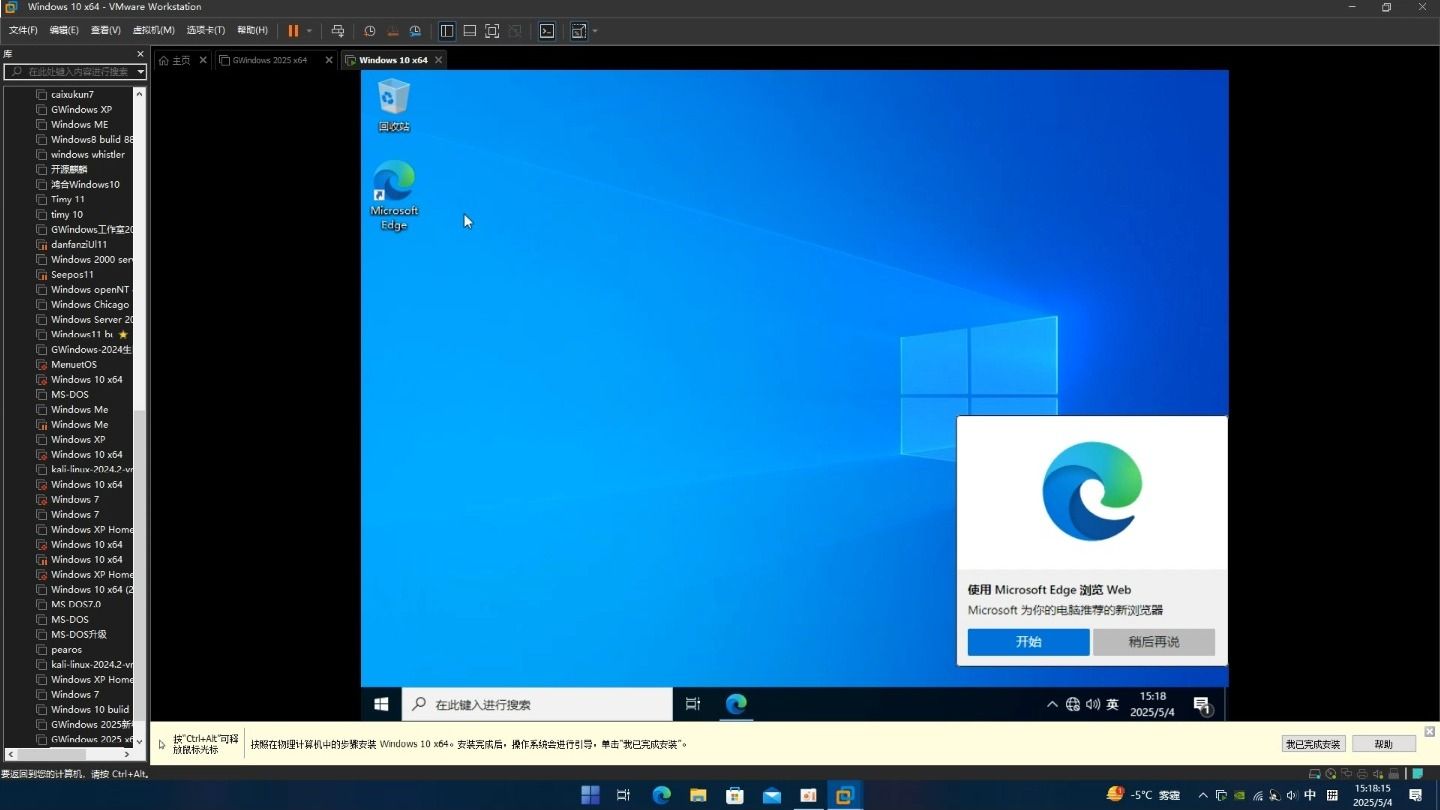The width and height of the screenshot is (1440, 810).
Task: Select Windows openNT in library
Action: [x=90, y=290]
